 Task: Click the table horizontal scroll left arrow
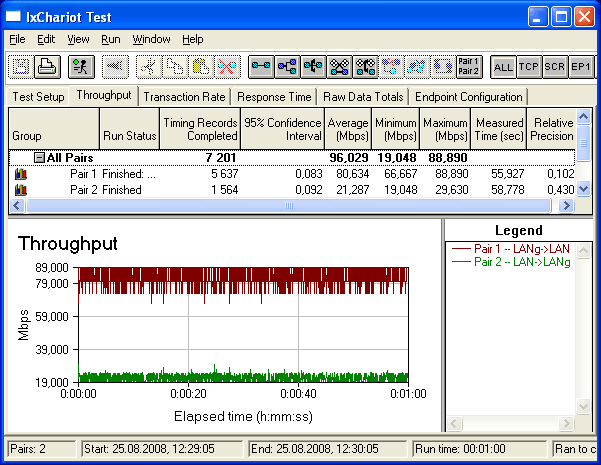pos(16,206)
